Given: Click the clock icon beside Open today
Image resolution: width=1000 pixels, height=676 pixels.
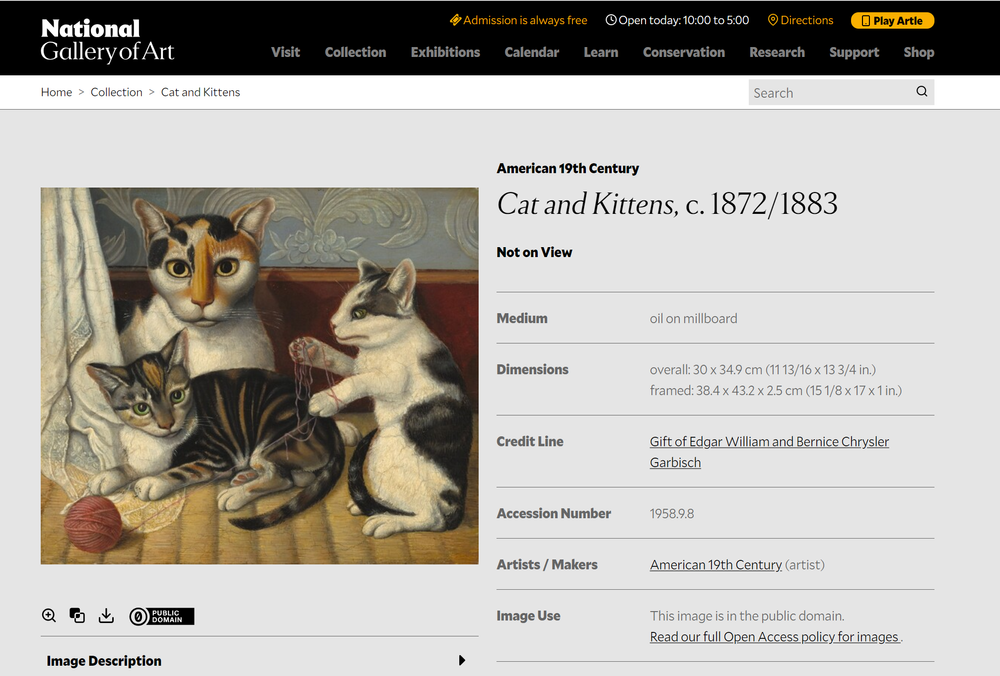Looking at the screenshot, I should [x=611, y=20].
